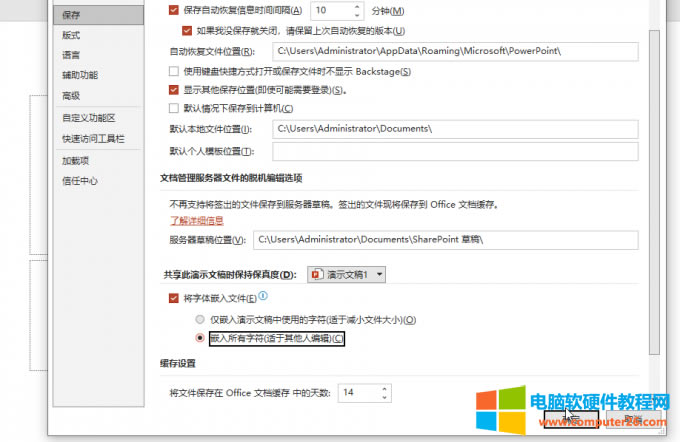The image size is (680, 442).
Task: Open the 高级 options category
Action: (71, 96)
